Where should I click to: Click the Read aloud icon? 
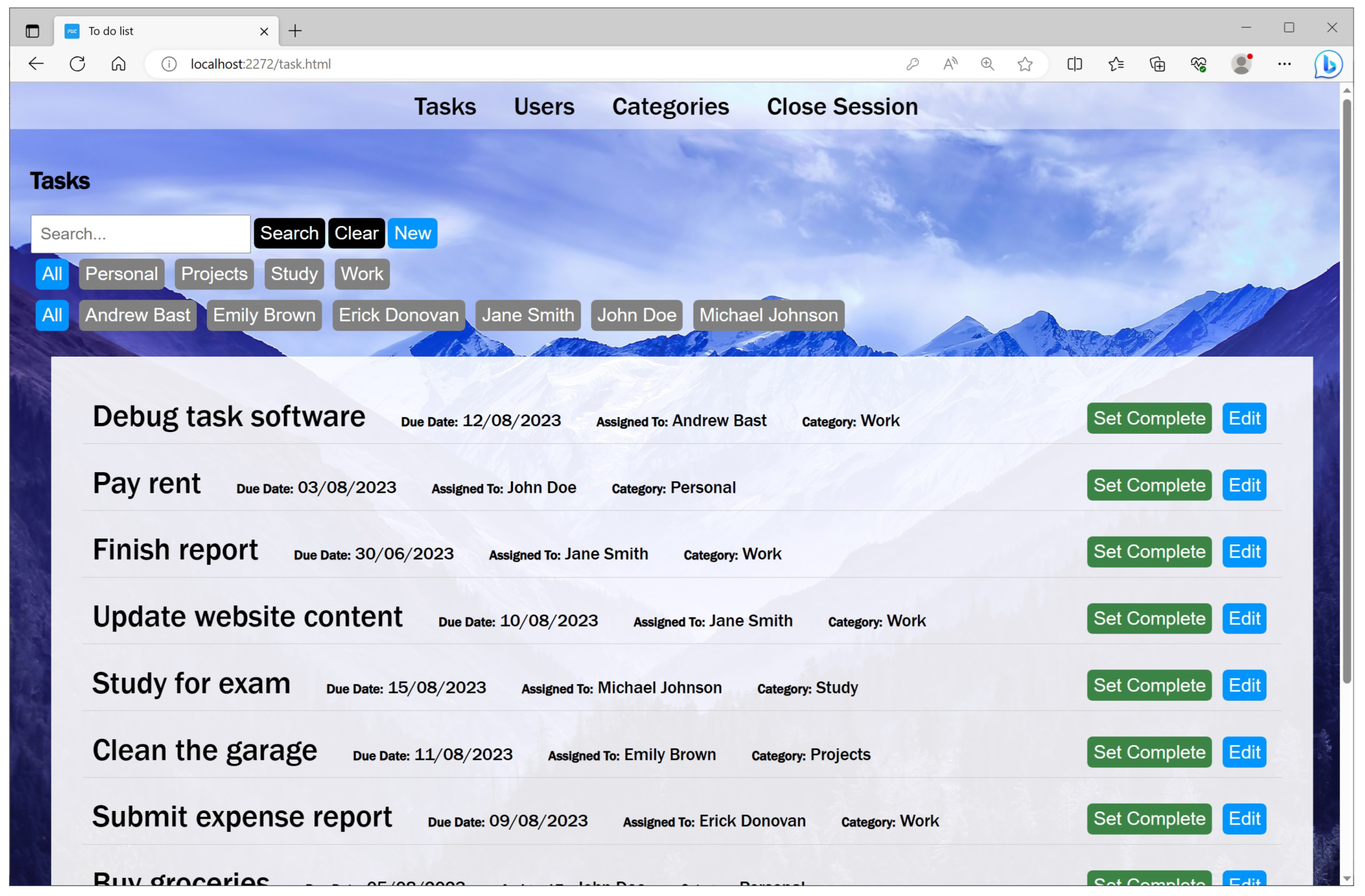950,64
